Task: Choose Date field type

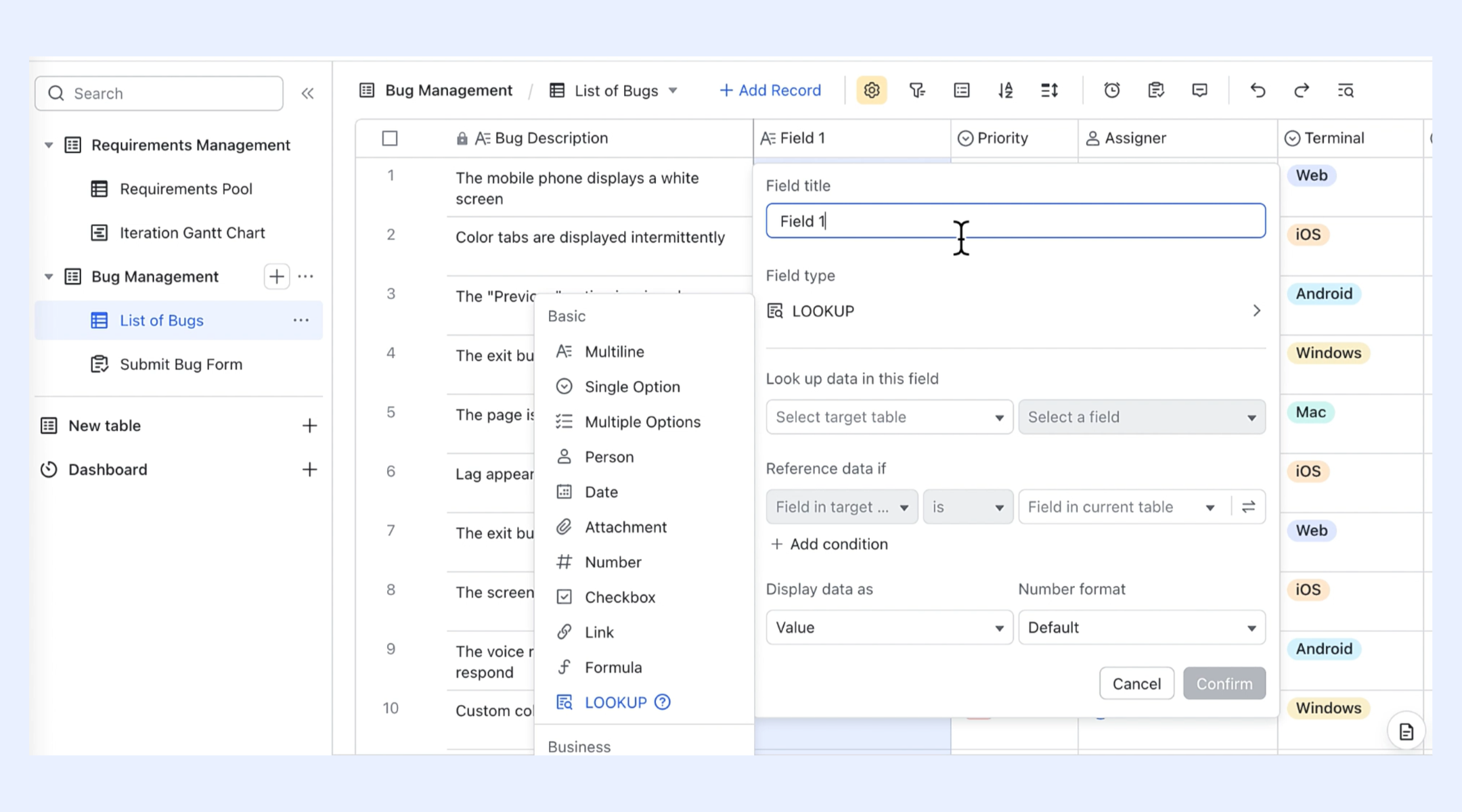Action: click(x=644, y=492)
